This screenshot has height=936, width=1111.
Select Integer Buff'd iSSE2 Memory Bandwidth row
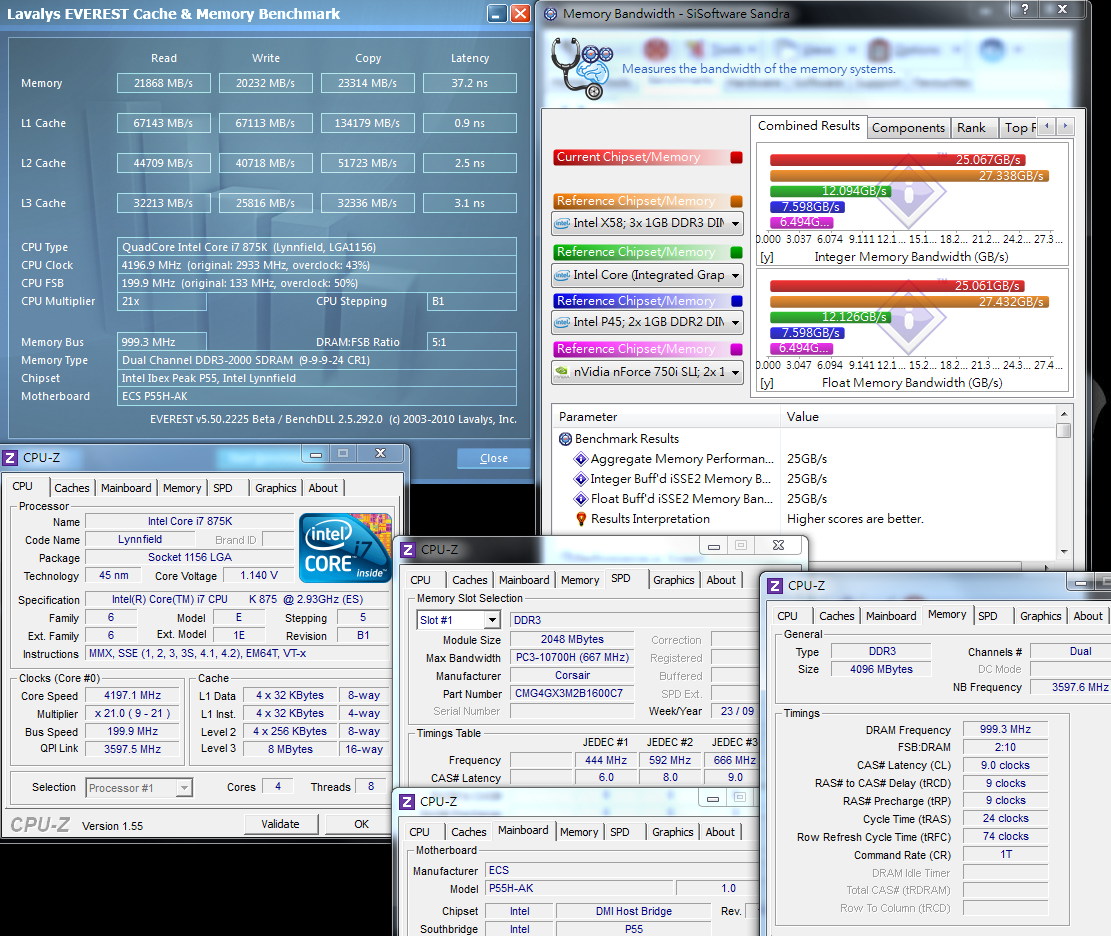click(x=680, y=479)
